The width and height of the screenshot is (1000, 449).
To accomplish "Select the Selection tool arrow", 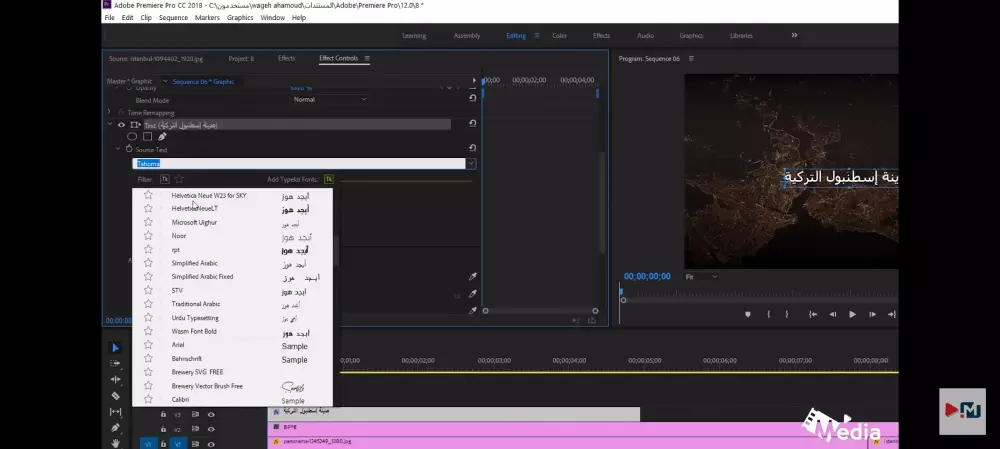I will [115, 348].
